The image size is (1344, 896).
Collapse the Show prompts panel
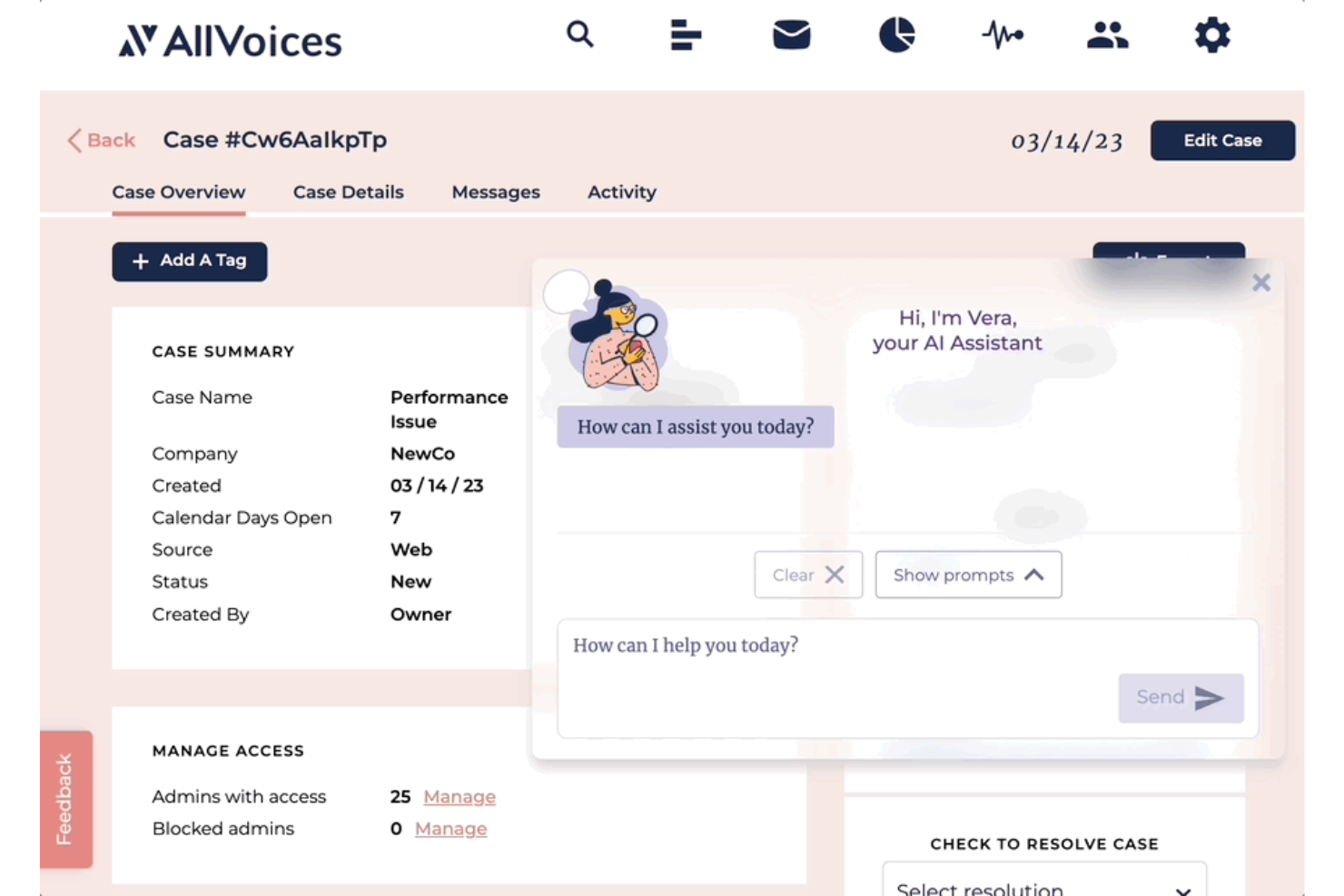point(967,575)
